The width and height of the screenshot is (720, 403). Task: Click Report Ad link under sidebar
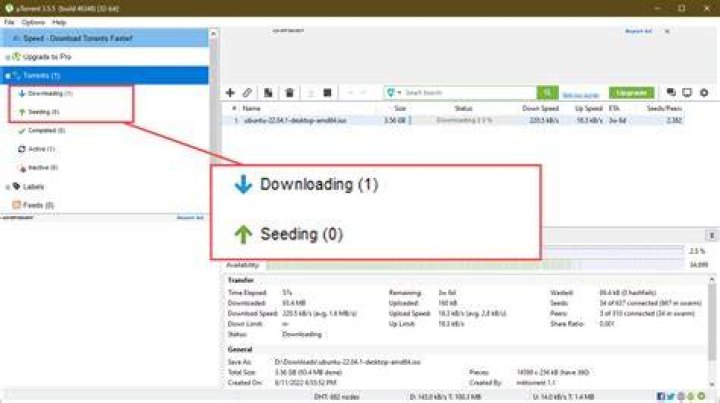pos(190,217)
